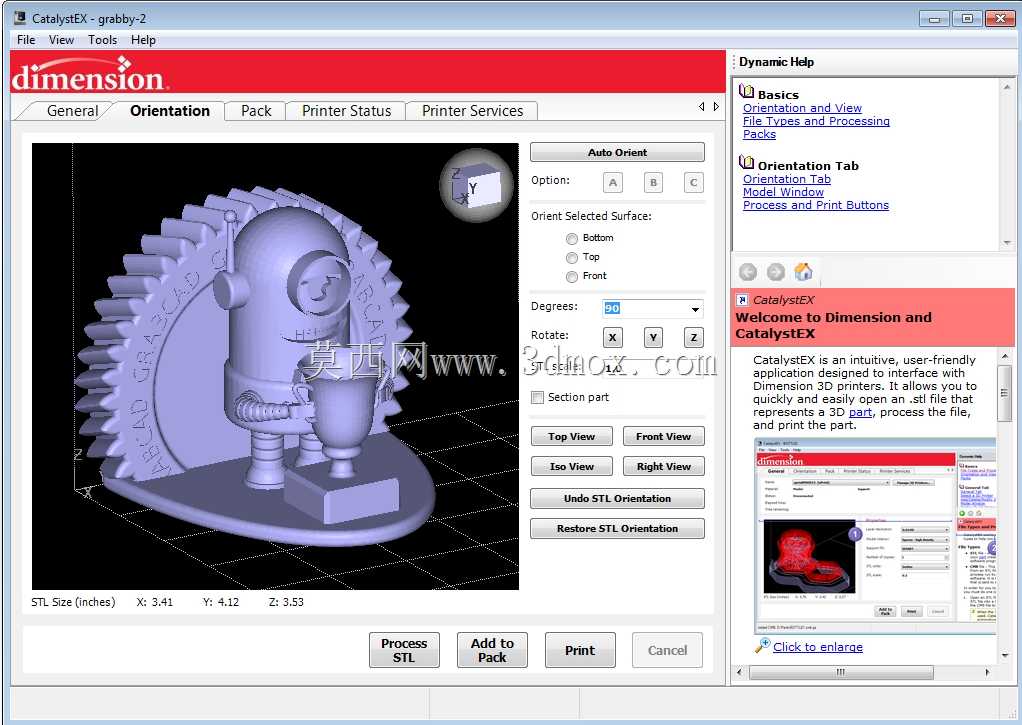This screenshot has width=1022, height=725.
Task: Click the Basics book icon
Action: click(747, 91)
